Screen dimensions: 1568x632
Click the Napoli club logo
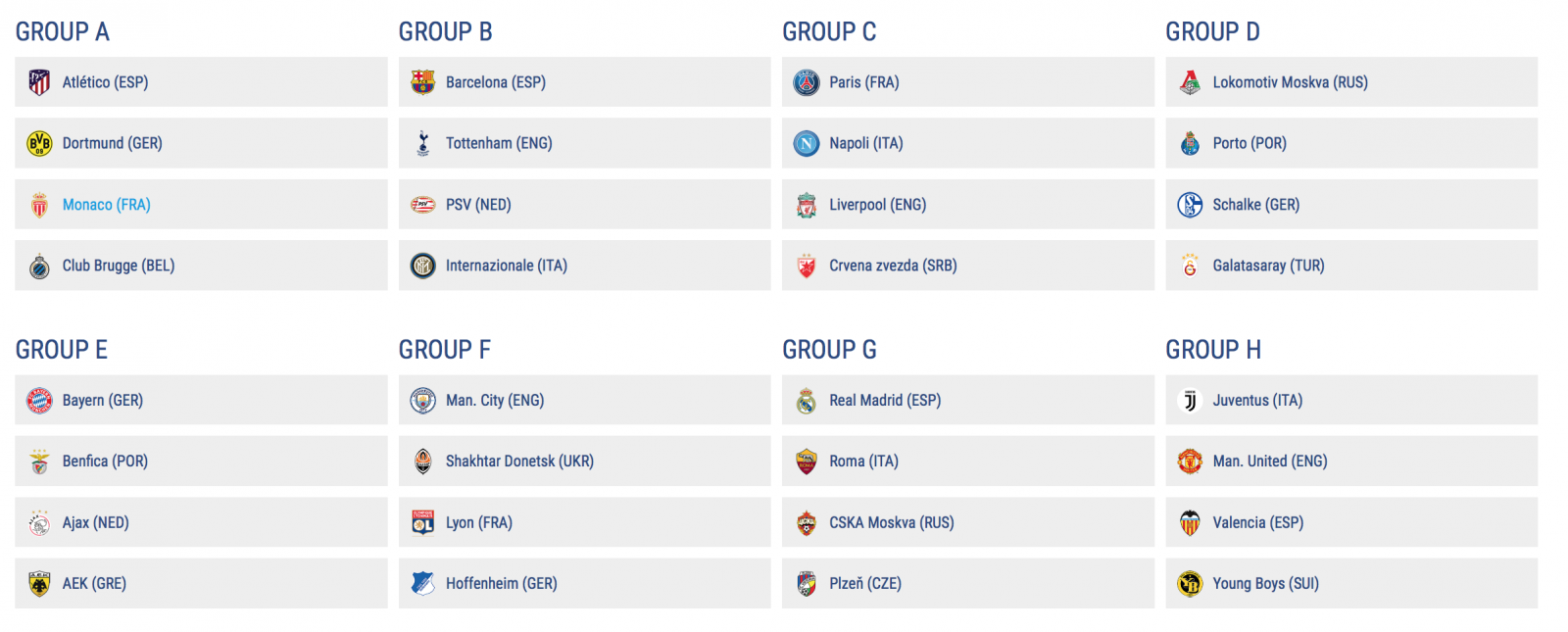point(806,144)
